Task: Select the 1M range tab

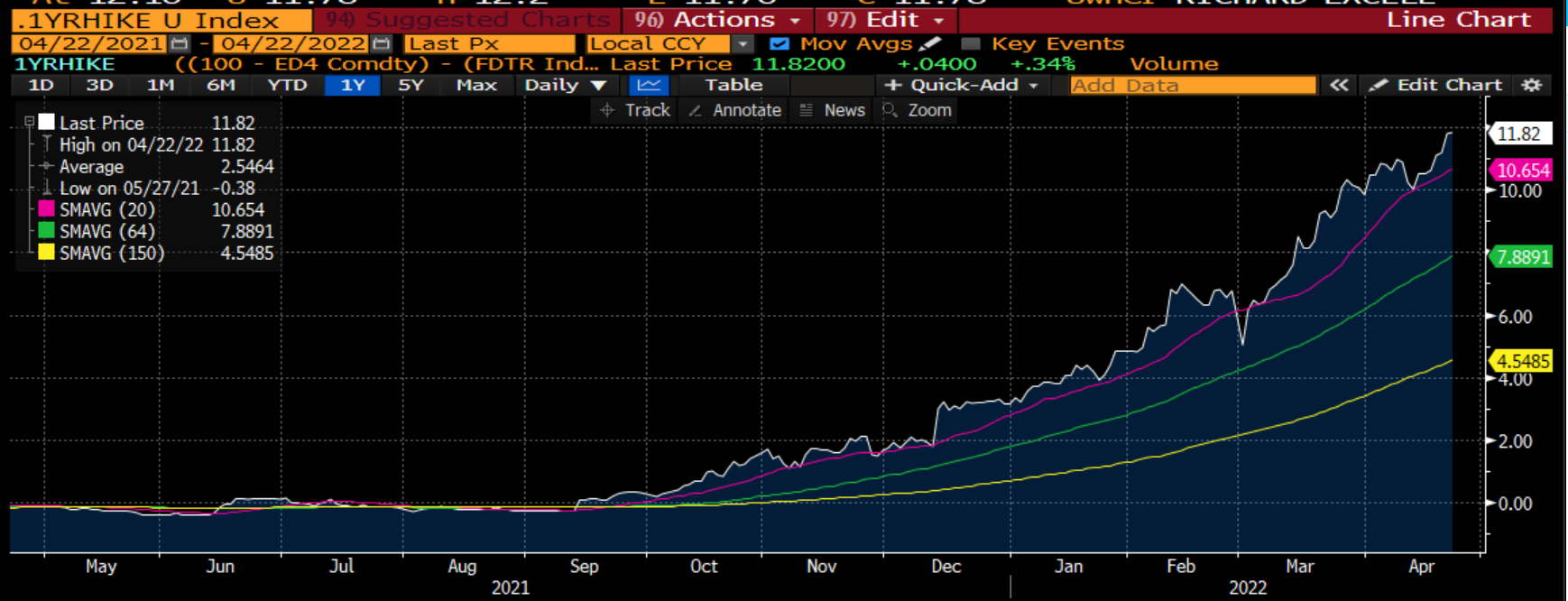Action: 160,85
